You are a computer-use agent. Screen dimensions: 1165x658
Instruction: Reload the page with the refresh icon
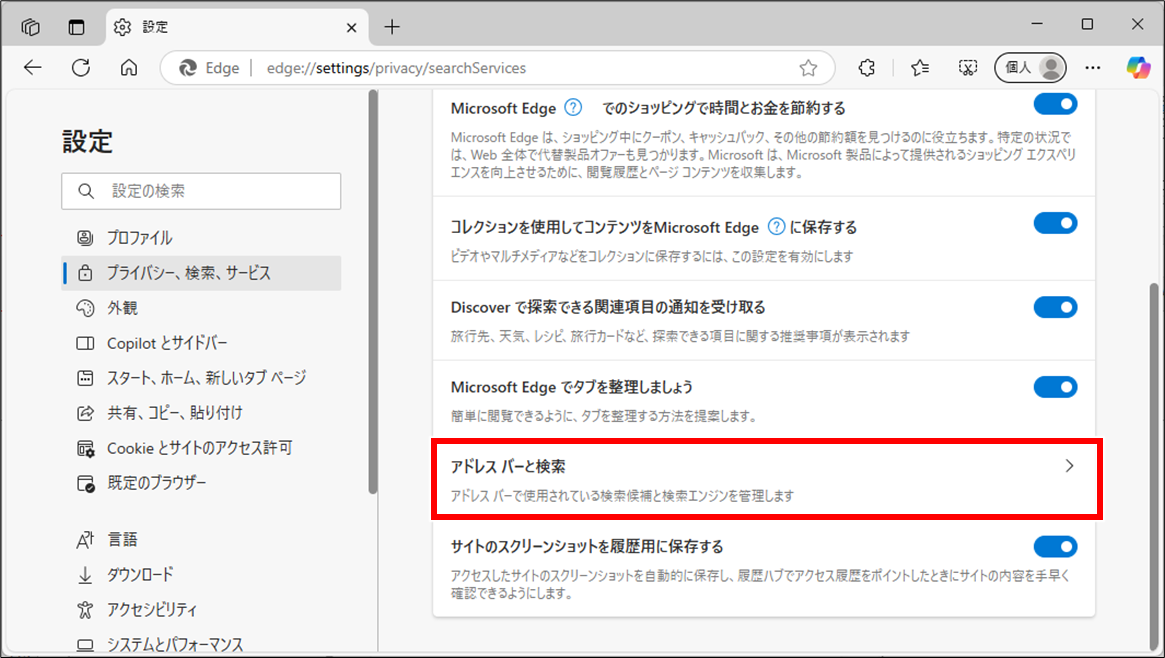[x=81, y=68]
